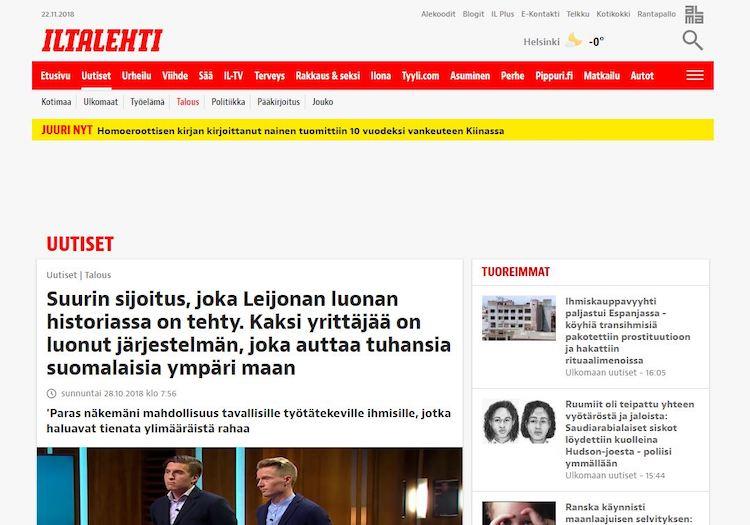Open the search magnifier icon
This screenshot has height=525, width=750.
coord(692,40)
